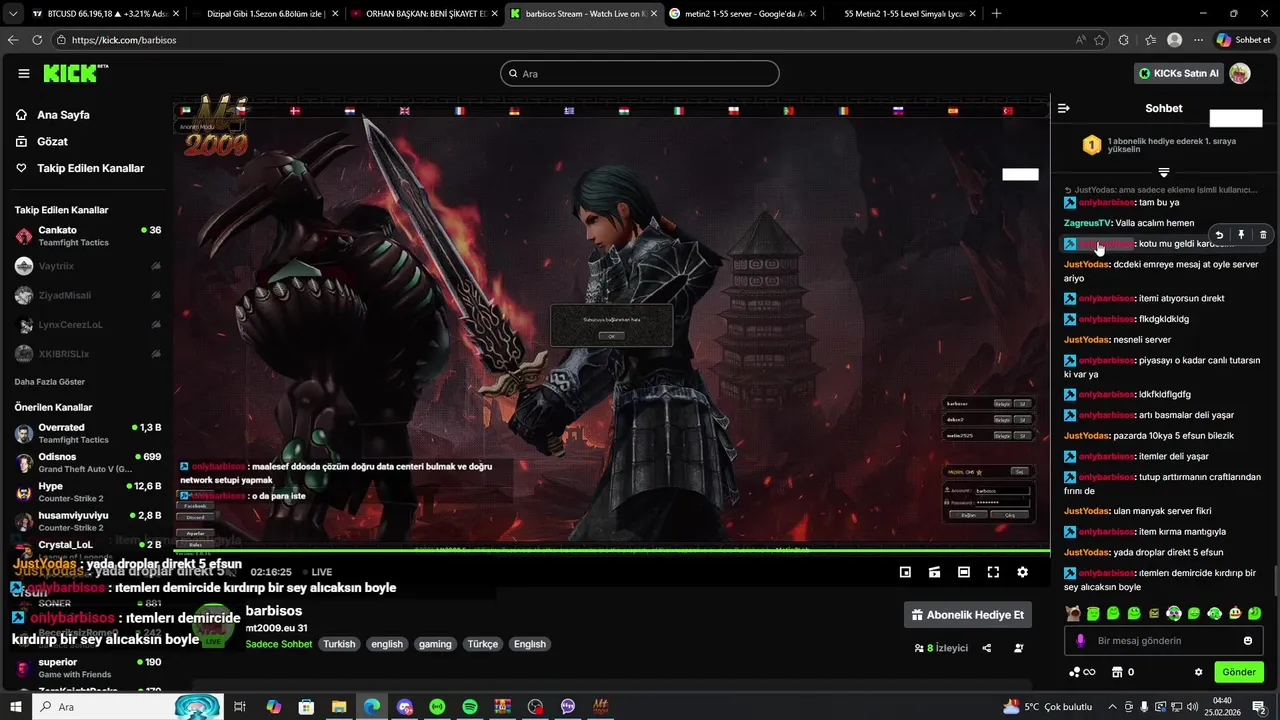Open channel points infinity icon
The height and width of the screenshot is (720, 1280).
(1082, 672)
